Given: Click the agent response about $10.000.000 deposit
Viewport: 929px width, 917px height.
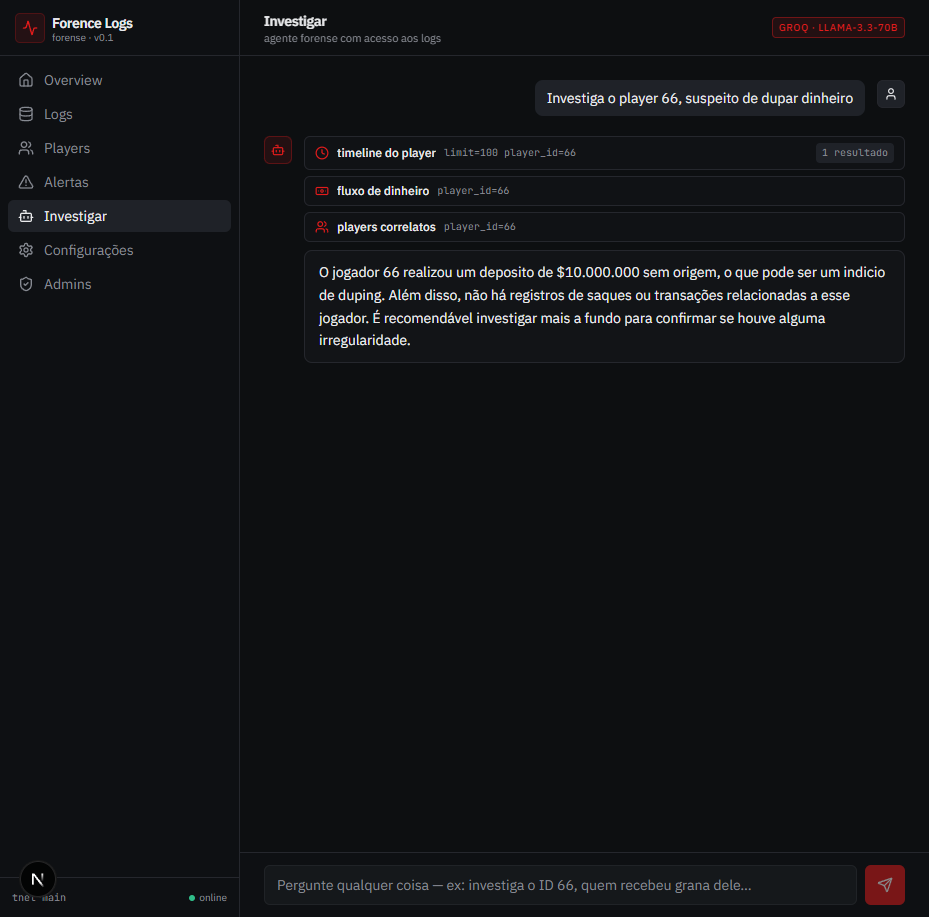Looking at the screenshot, I should (604, 306).
